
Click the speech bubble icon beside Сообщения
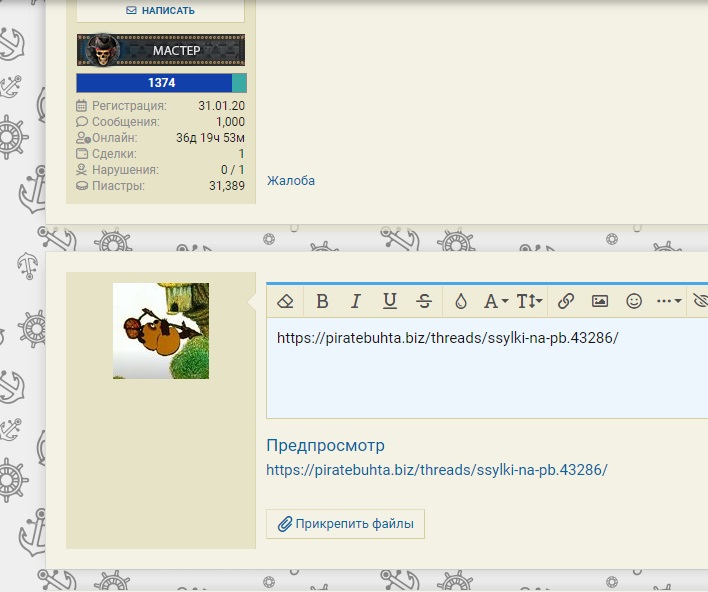pyautogui.click(x=82, y=121)
